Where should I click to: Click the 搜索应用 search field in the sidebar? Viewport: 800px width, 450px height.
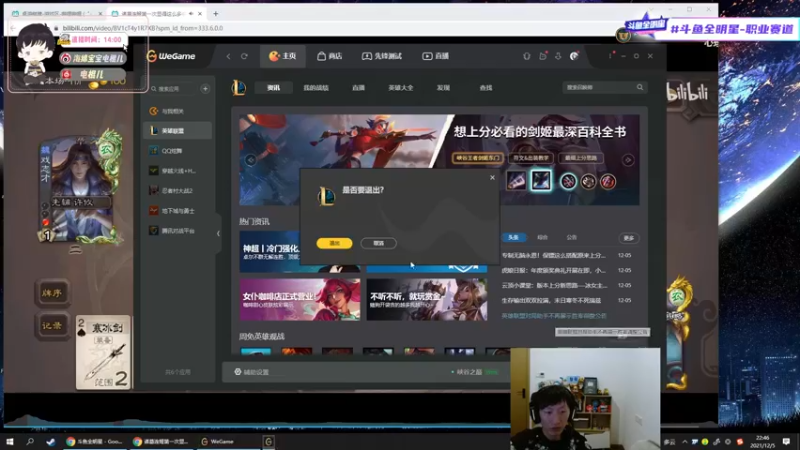coord(173,89)
